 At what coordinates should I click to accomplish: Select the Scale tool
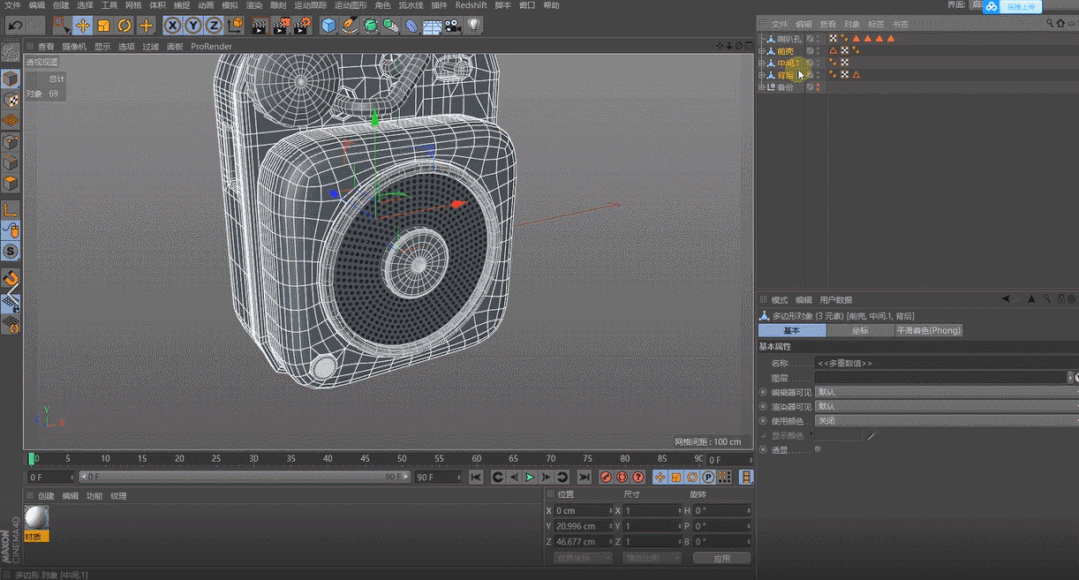pos(104,25)
